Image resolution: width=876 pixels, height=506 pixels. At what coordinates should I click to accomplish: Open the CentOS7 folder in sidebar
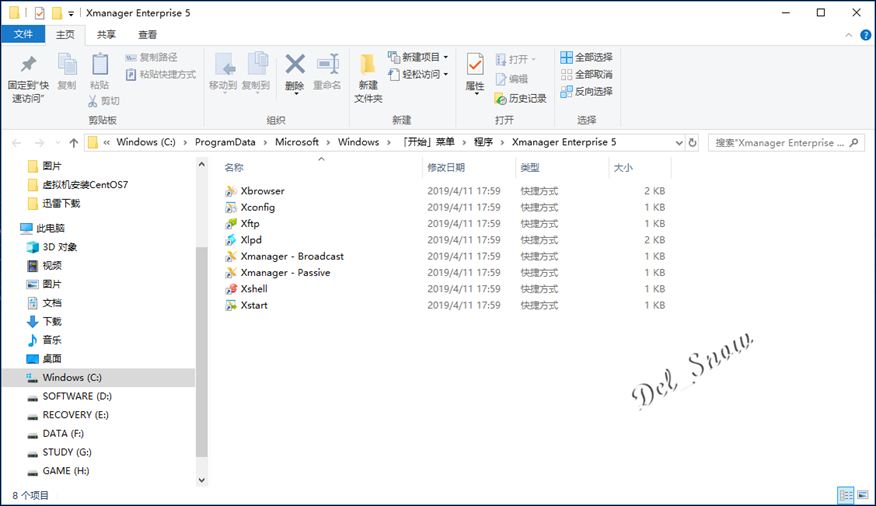[78, 185]
